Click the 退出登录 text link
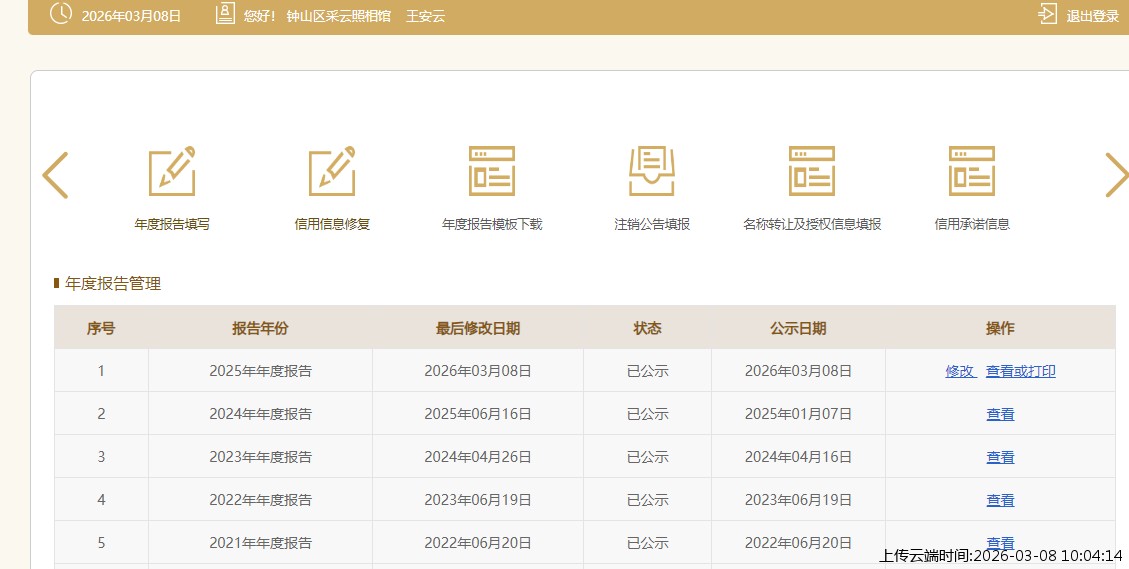 (1092, 16)
